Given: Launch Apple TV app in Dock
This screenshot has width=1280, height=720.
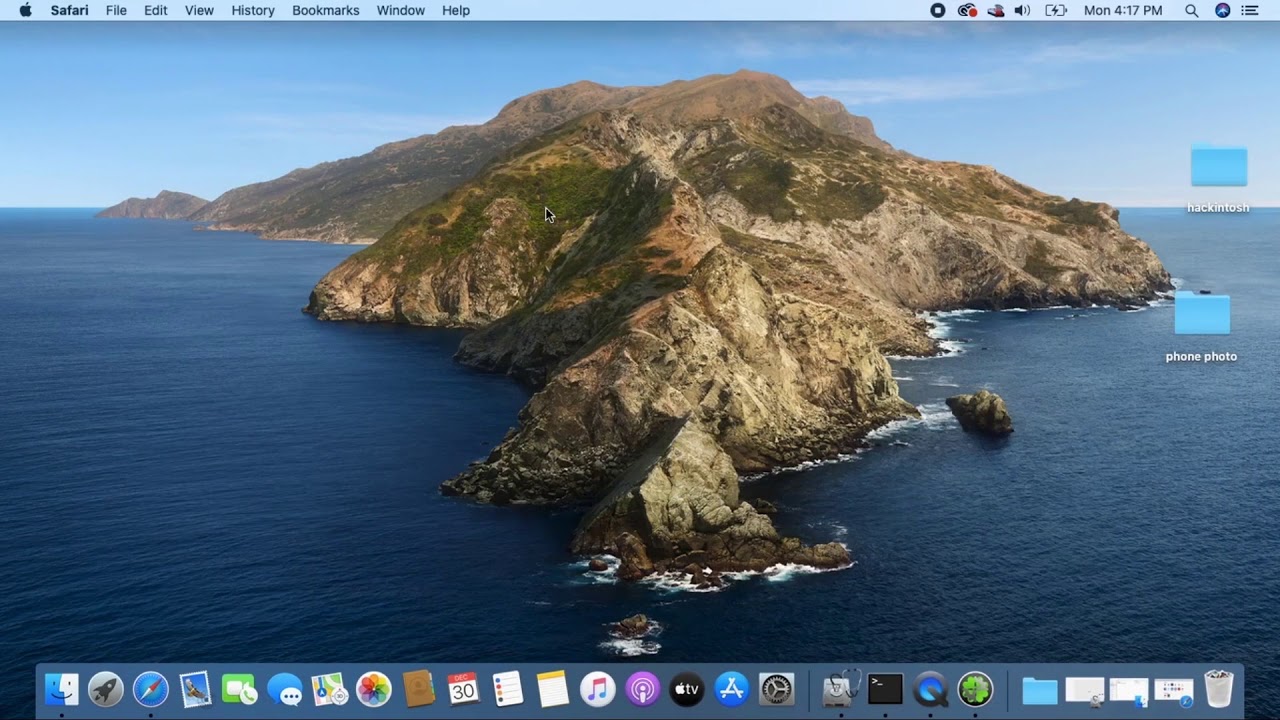Looking at the screenshot, I should 687,689.
